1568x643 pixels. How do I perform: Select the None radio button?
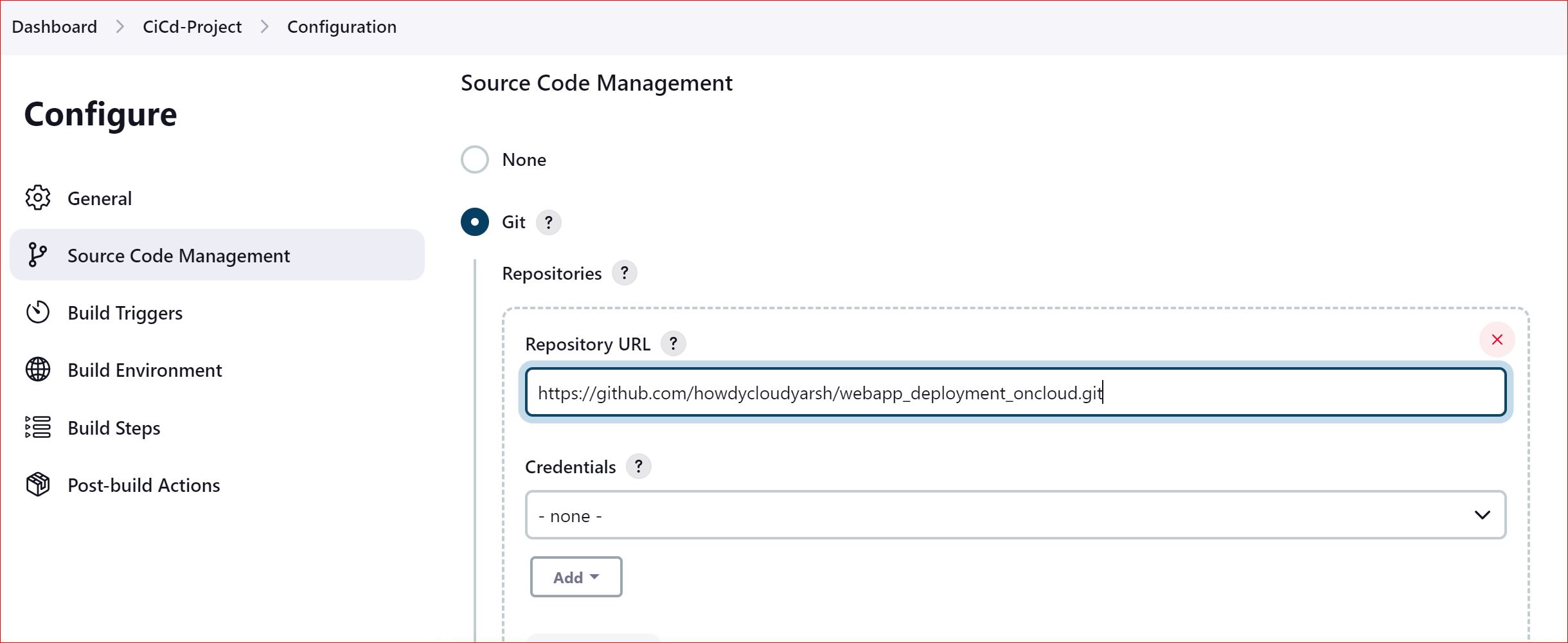point(474,159)
